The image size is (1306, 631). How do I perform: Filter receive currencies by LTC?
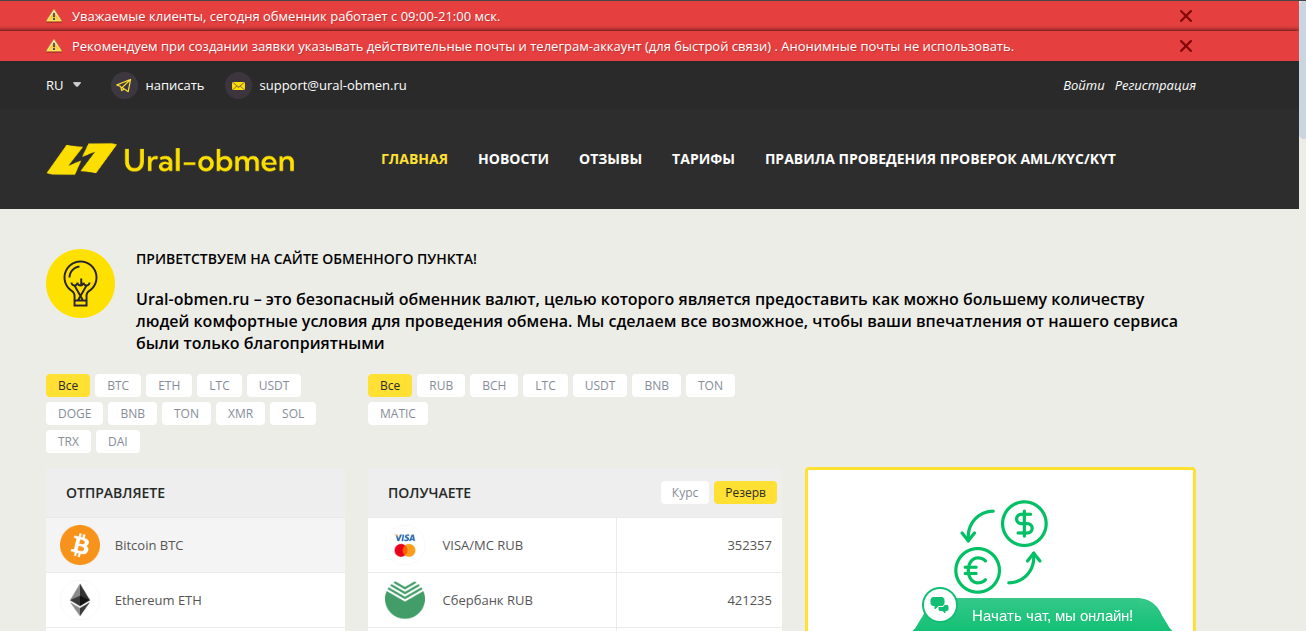545,386
